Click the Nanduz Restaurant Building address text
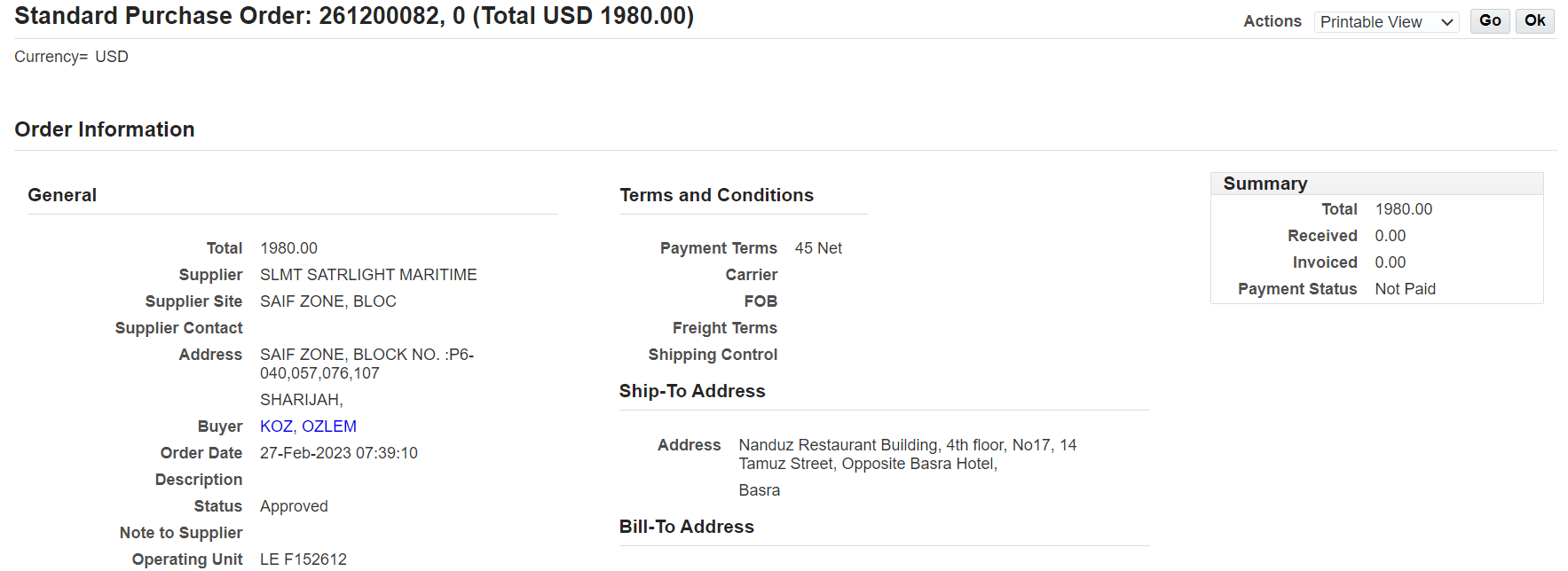 907,445
